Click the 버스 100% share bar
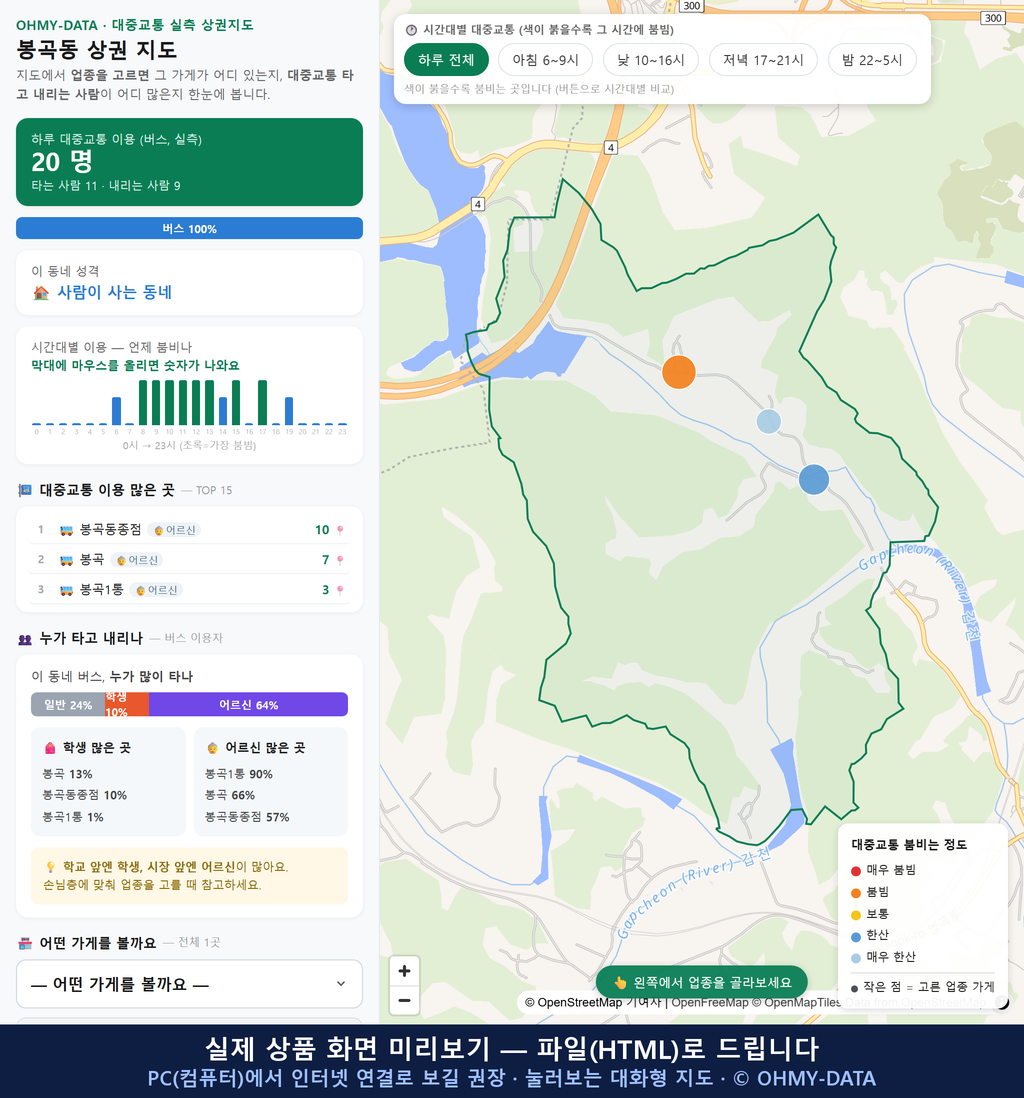Screen dimensions: 1024x1098 [x=189, y=228]
